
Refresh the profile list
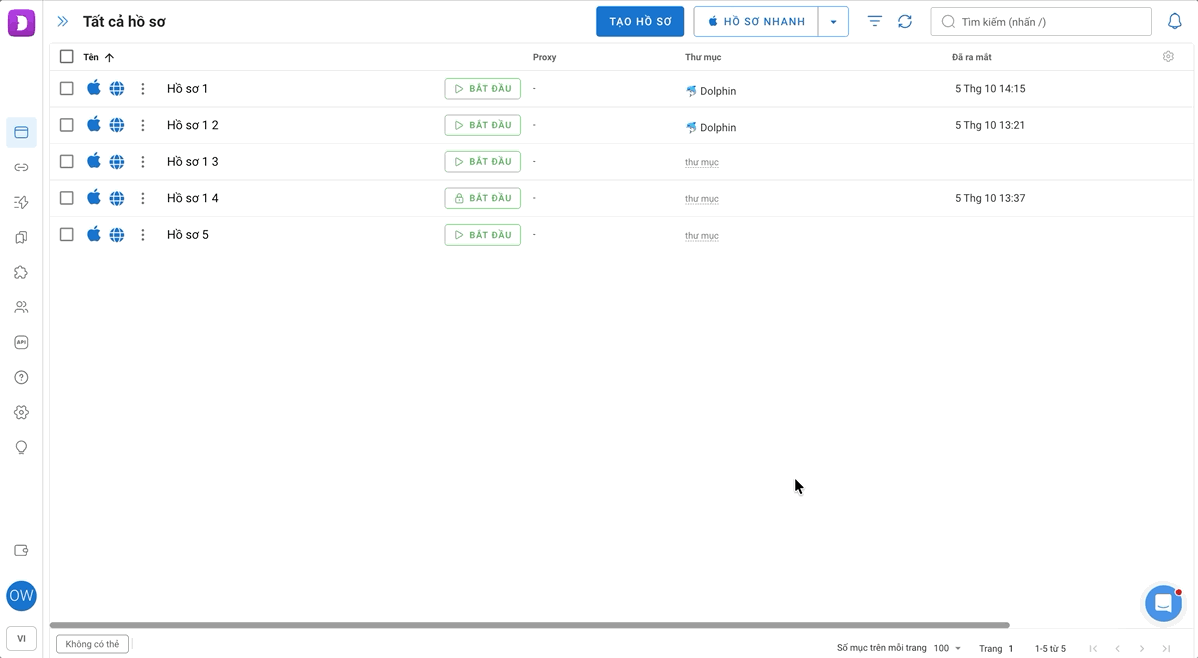tap(905, 21)
